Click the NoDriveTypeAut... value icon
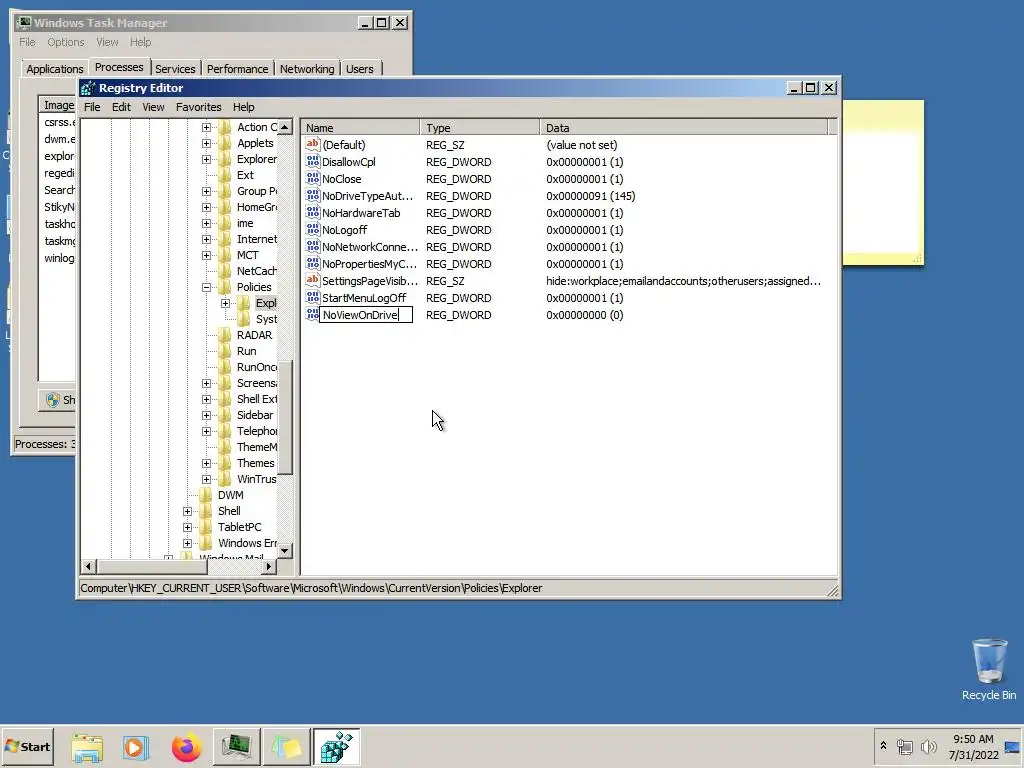The height and width of the screenshot is (768, 1024). pos(313,195)
